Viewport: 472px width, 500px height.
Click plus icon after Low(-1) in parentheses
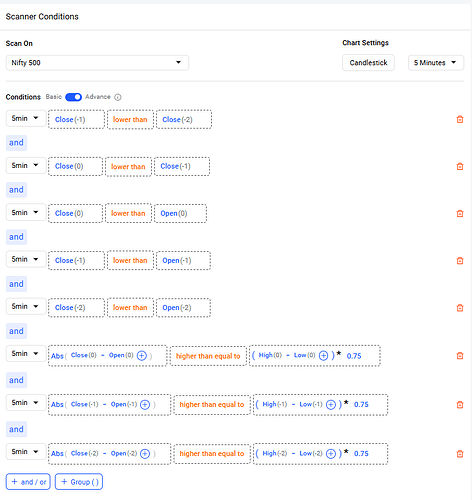(330, 405)
